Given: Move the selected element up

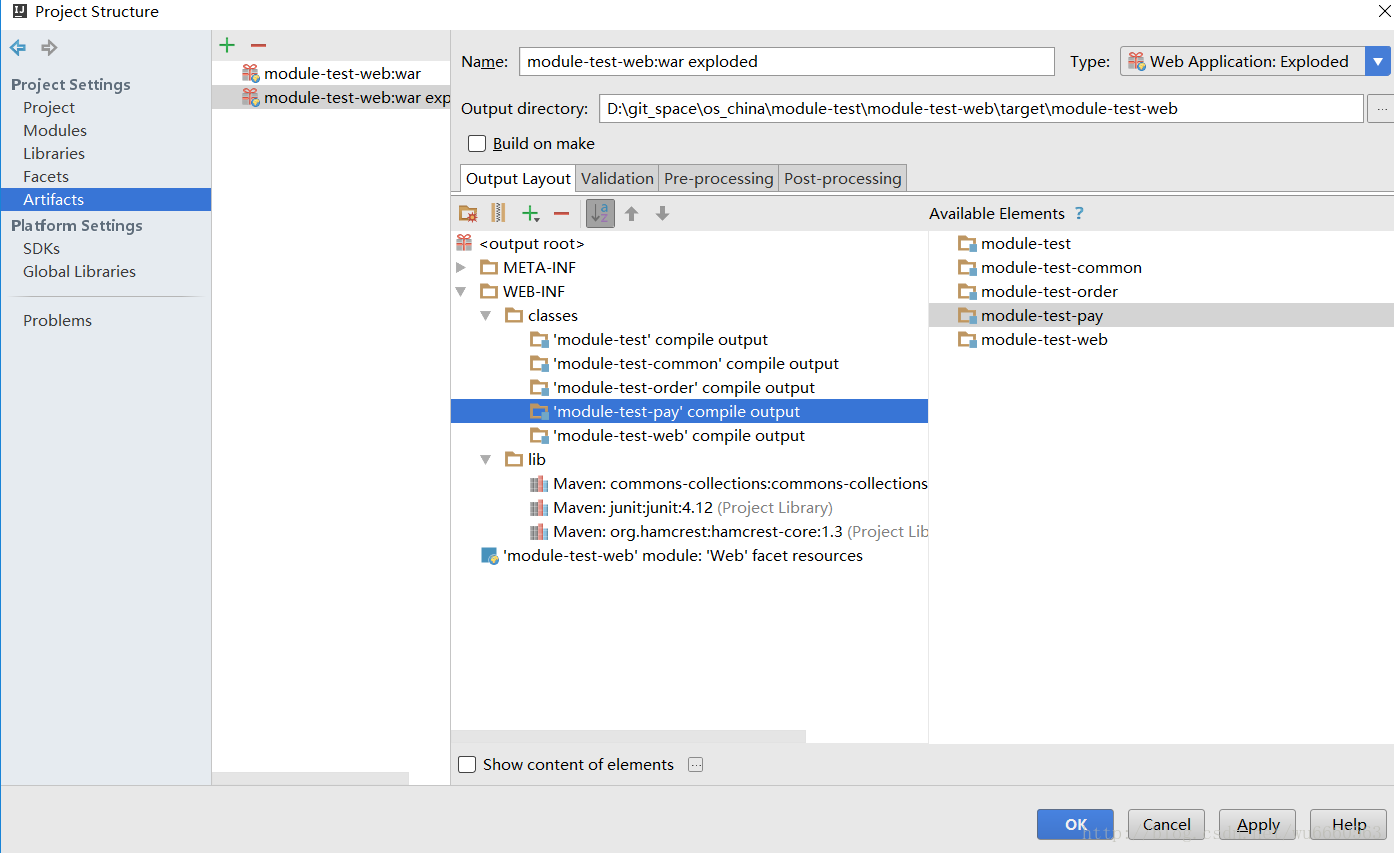Looking at the screenshot, I should tap(630, 213).
